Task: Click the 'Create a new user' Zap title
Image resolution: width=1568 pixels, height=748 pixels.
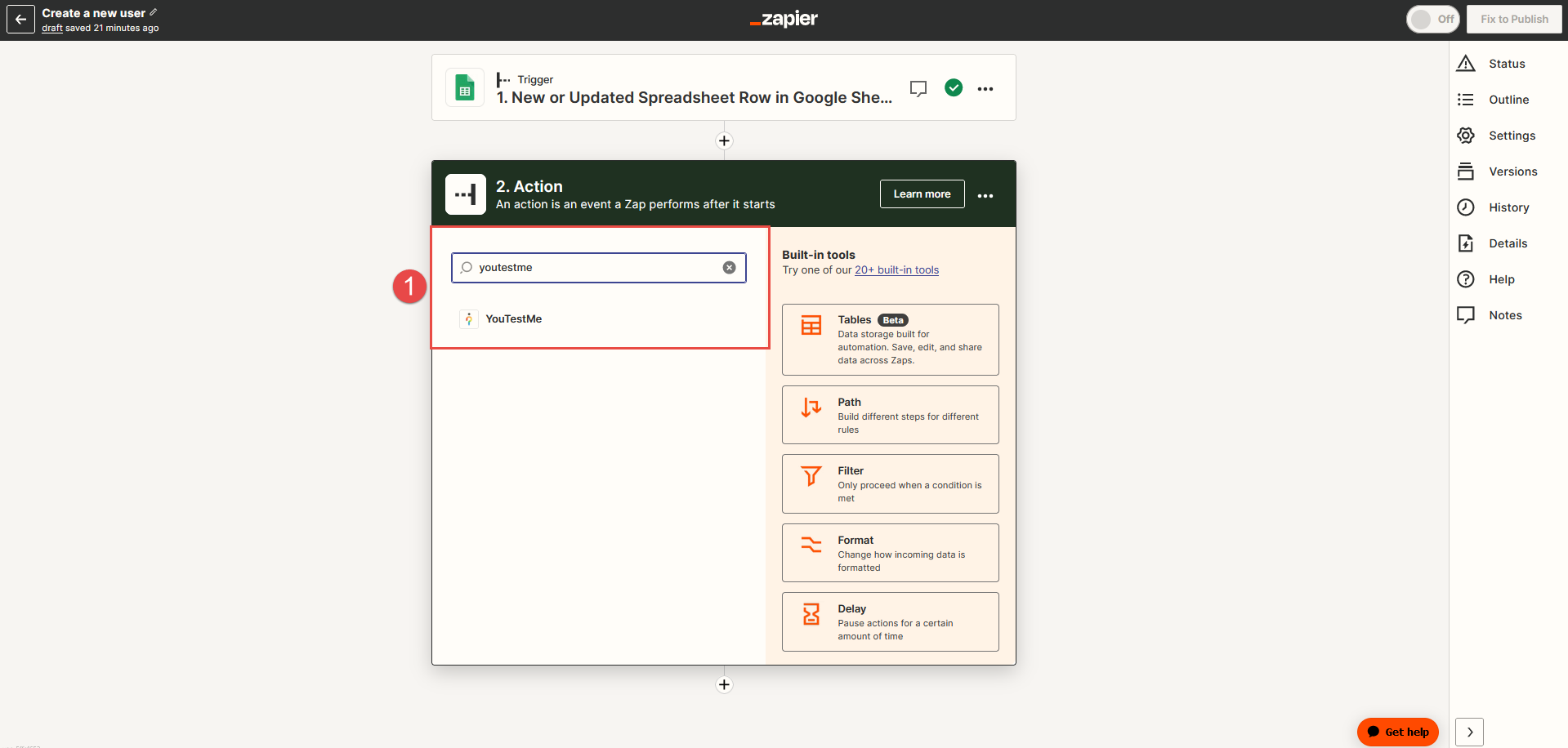Action: [93, 13]
